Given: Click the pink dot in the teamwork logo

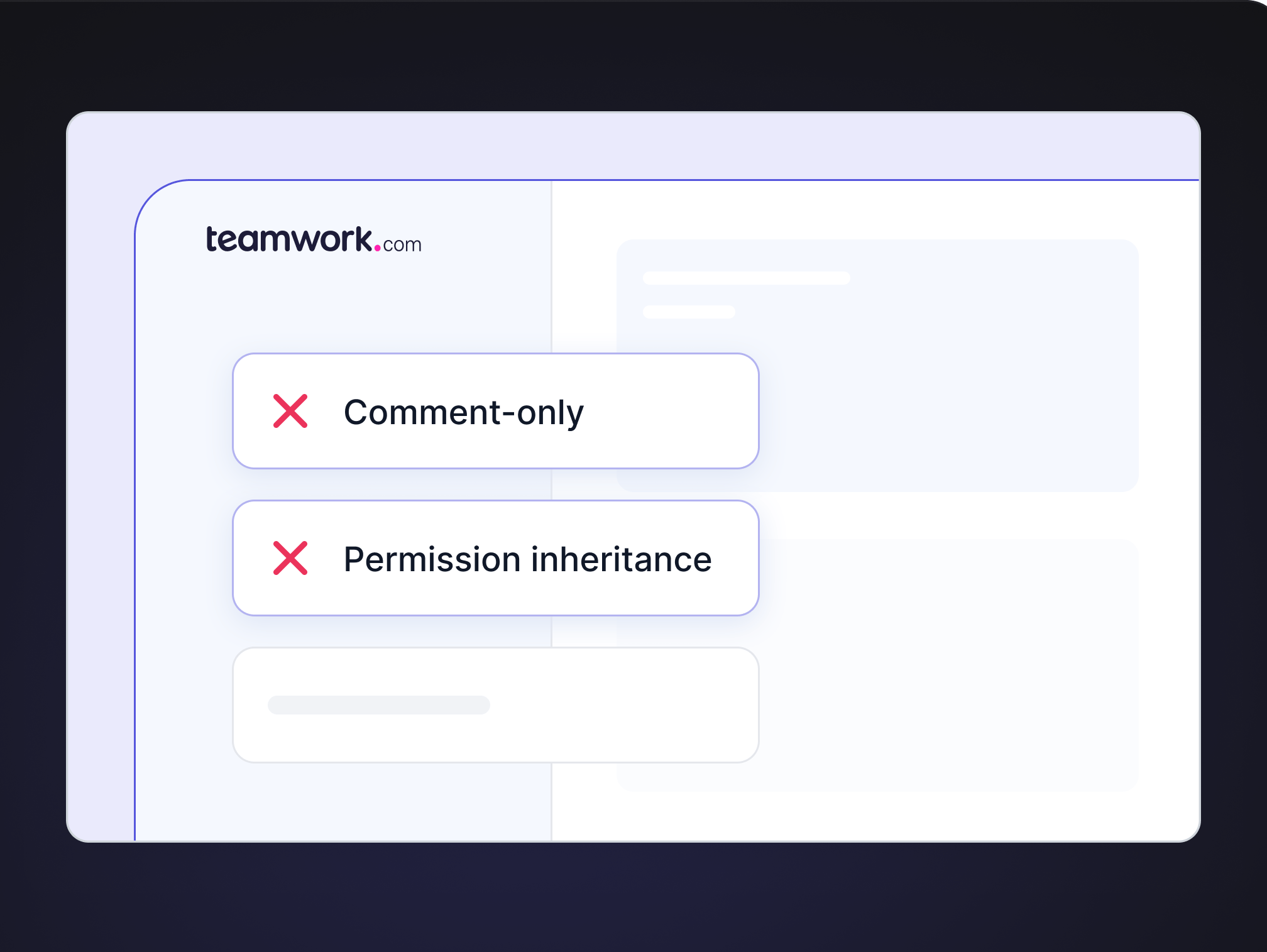Looking at the screenshot, I should (377, 248).
